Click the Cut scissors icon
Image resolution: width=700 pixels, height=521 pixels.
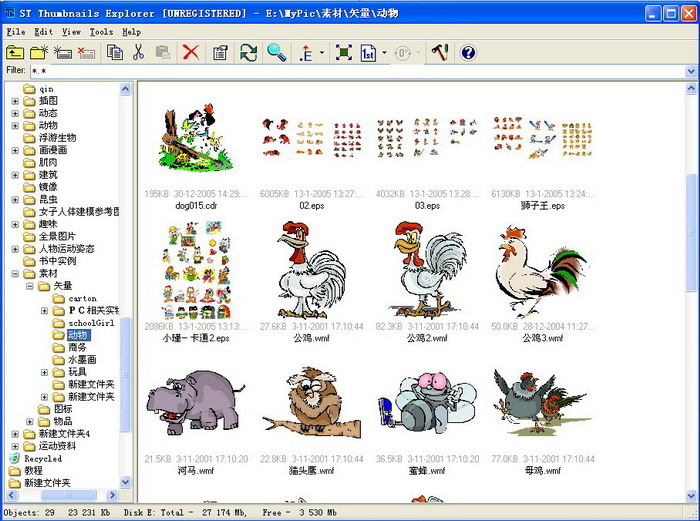[138, 53]
